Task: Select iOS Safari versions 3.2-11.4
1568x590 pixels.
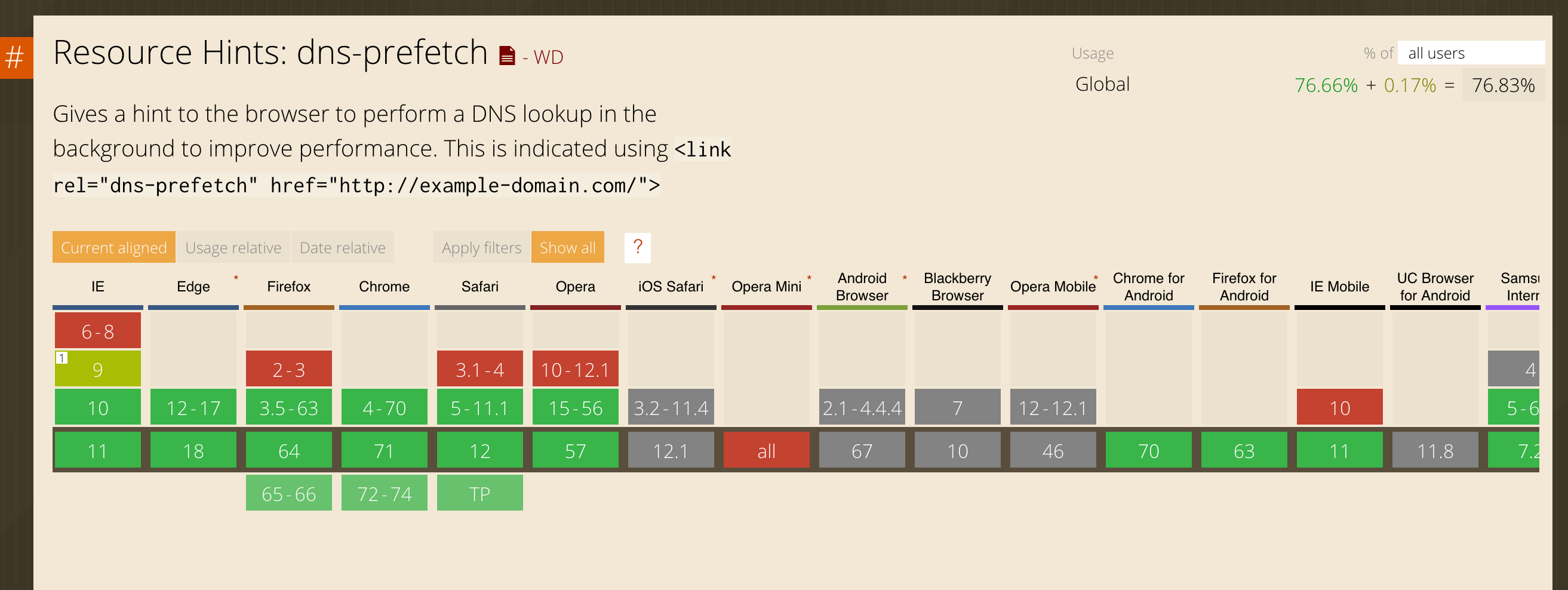Action: pos(671,407)
